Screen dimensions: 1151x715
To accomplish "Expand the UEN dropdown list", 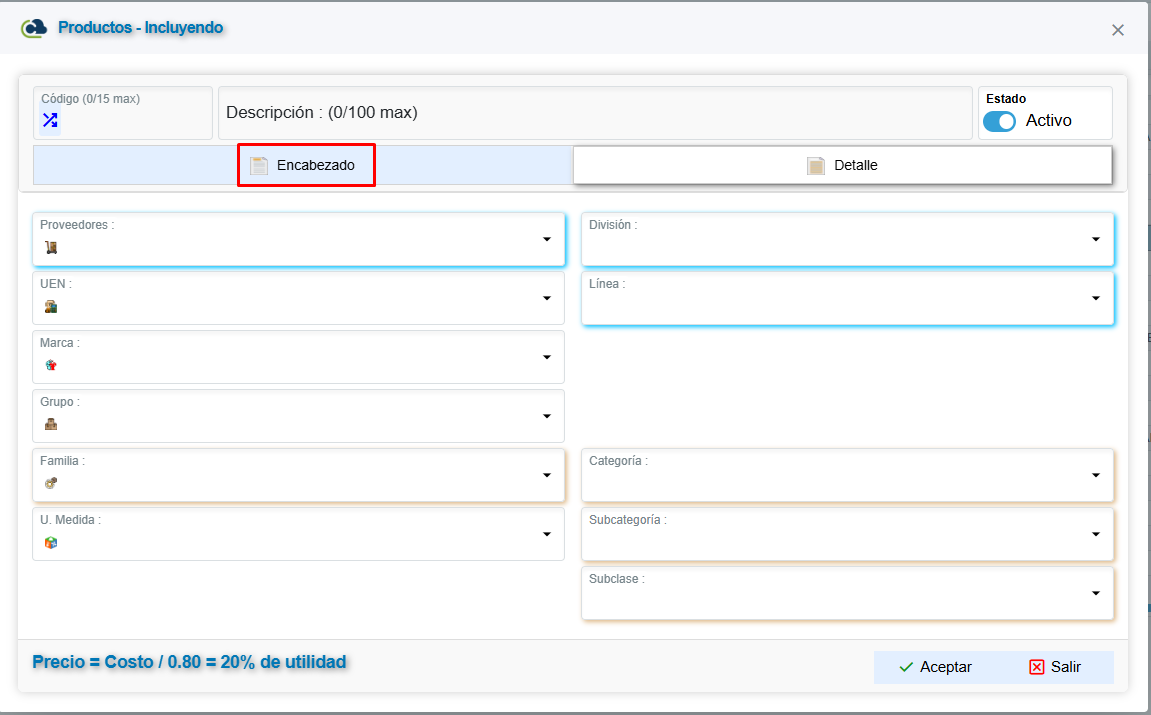I will (547, 298).
